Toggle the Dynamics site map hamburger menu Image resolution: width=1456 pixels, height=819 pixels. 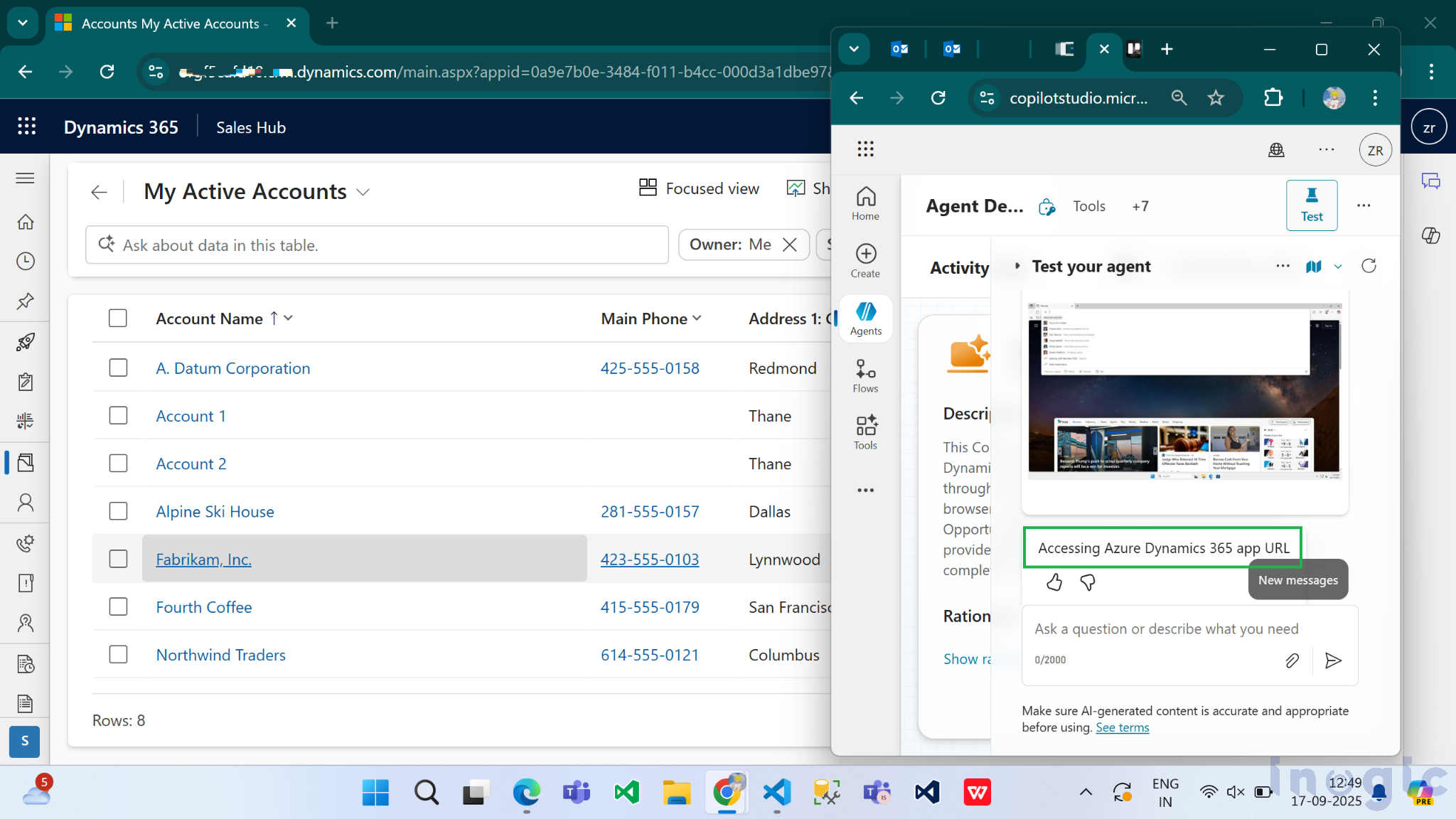tap(25, 178)
